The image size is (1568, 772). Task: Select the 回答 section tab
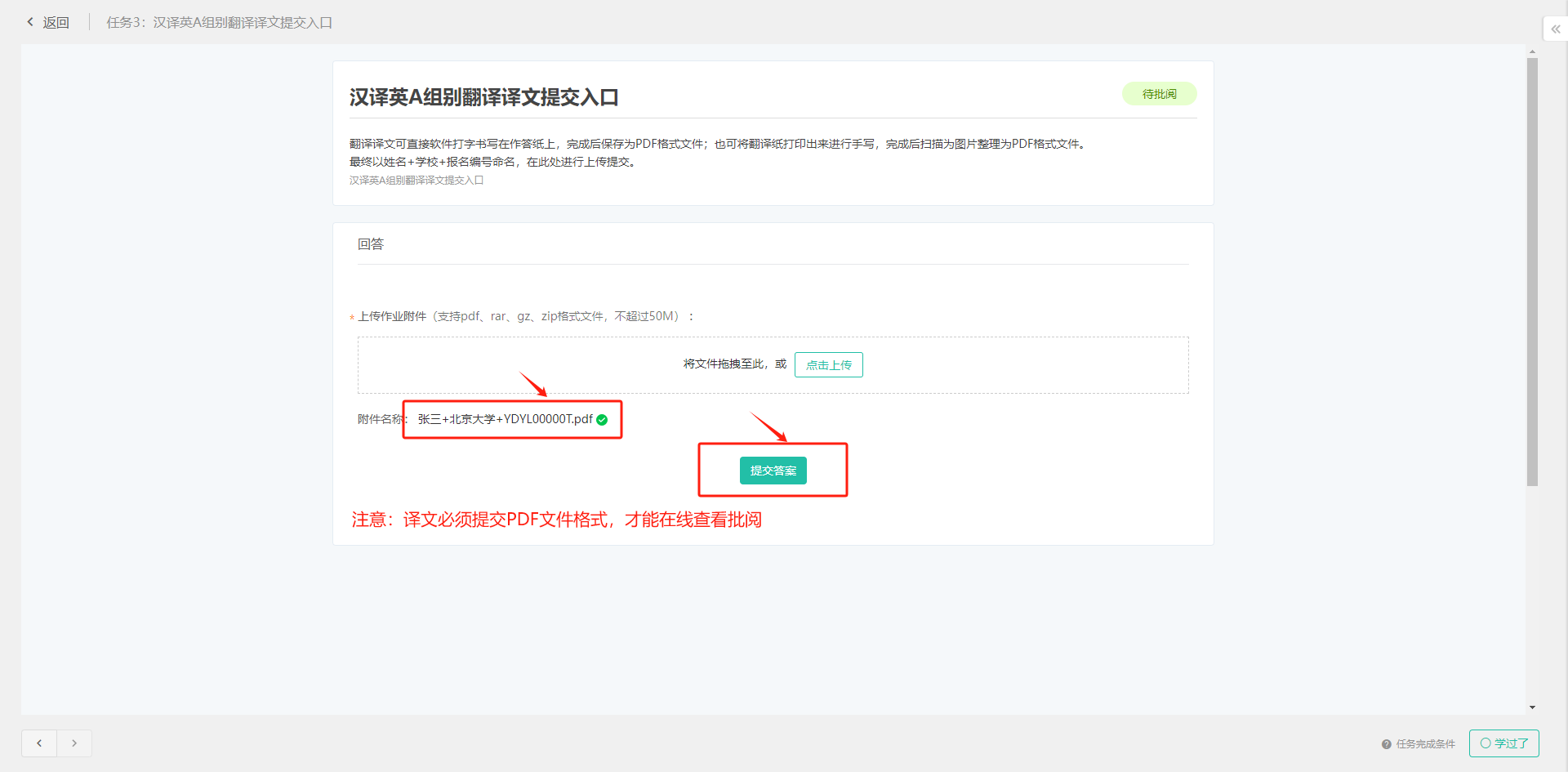click(371, 244)
